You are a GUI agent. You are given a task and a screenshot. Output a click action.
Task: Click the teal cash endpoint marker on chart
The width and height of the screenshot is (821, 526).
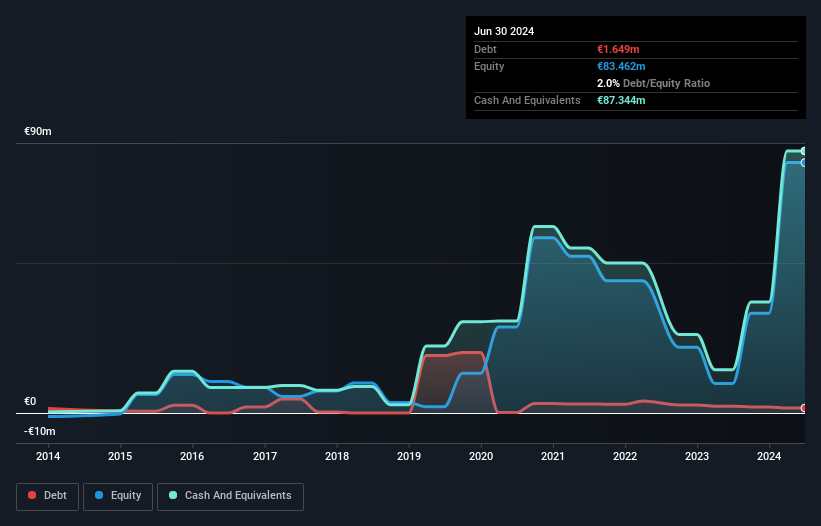(803, 151)
